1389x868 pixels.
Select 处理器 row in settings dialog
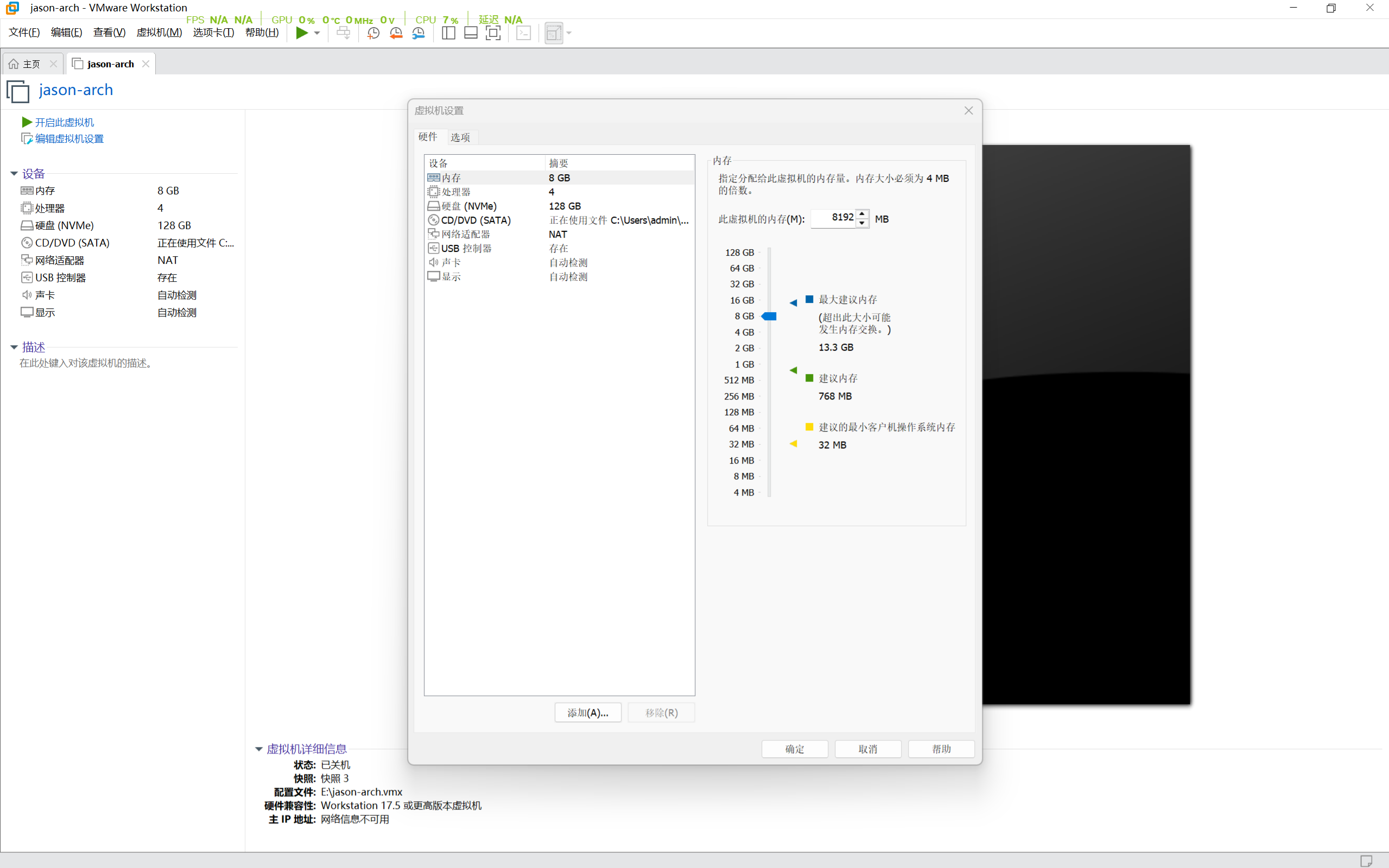560,192
